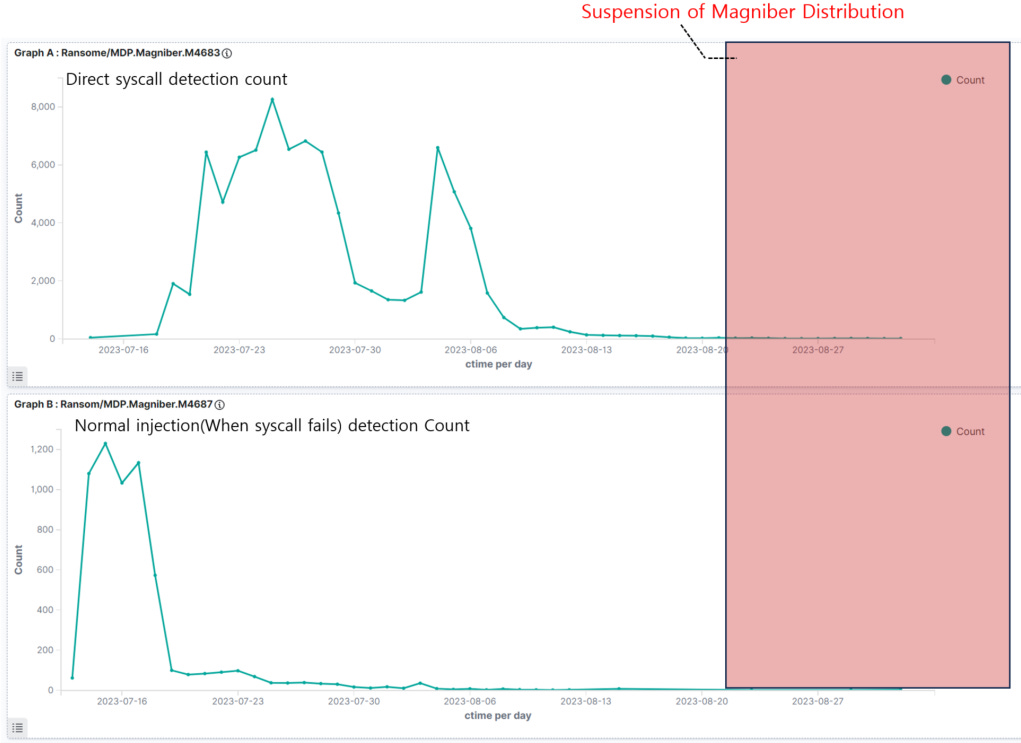
Task: Click the Normal injection detection Count label
Action: [272, 426]
